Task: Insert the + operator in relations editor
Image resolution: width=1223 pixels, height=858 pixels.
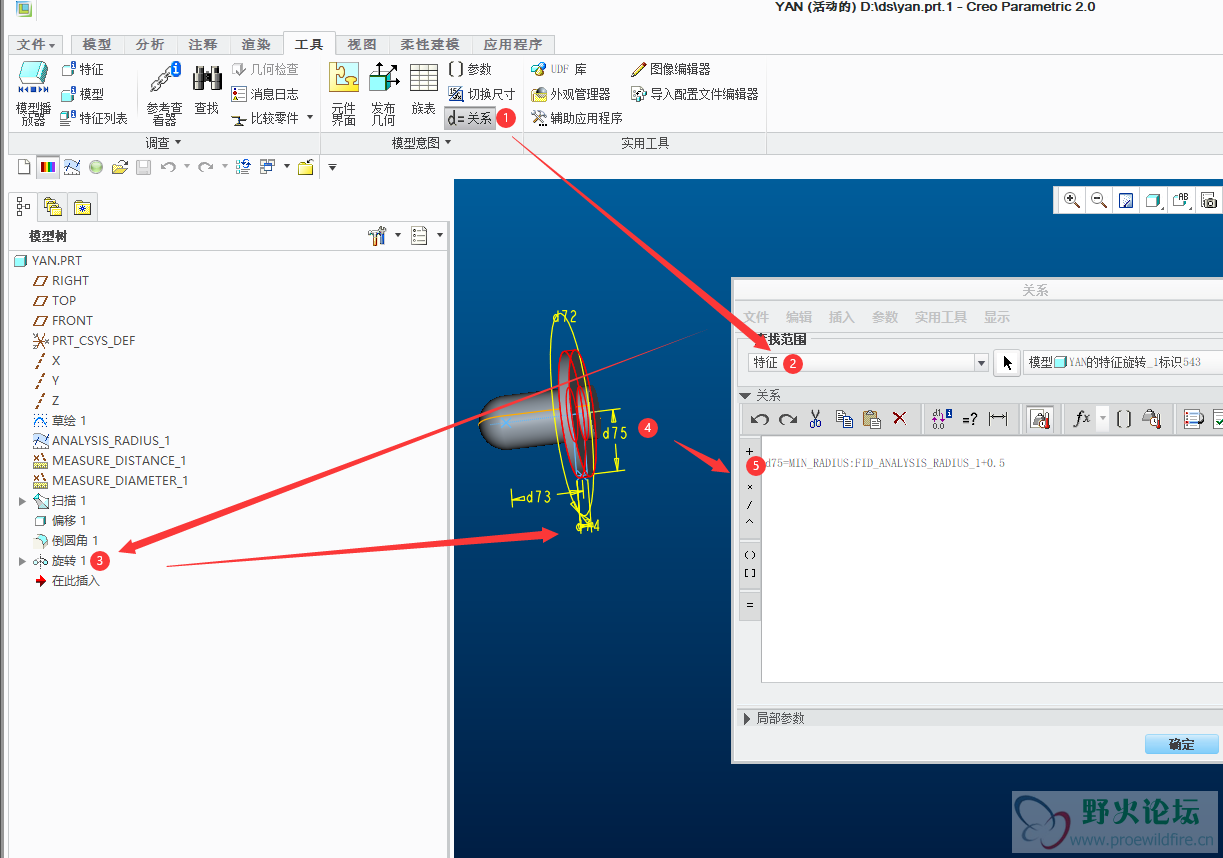Action: tap(750, 451)
